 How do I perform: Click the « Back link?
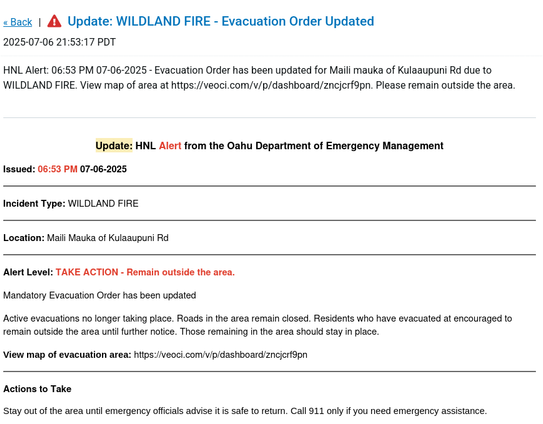pos(18,22)
